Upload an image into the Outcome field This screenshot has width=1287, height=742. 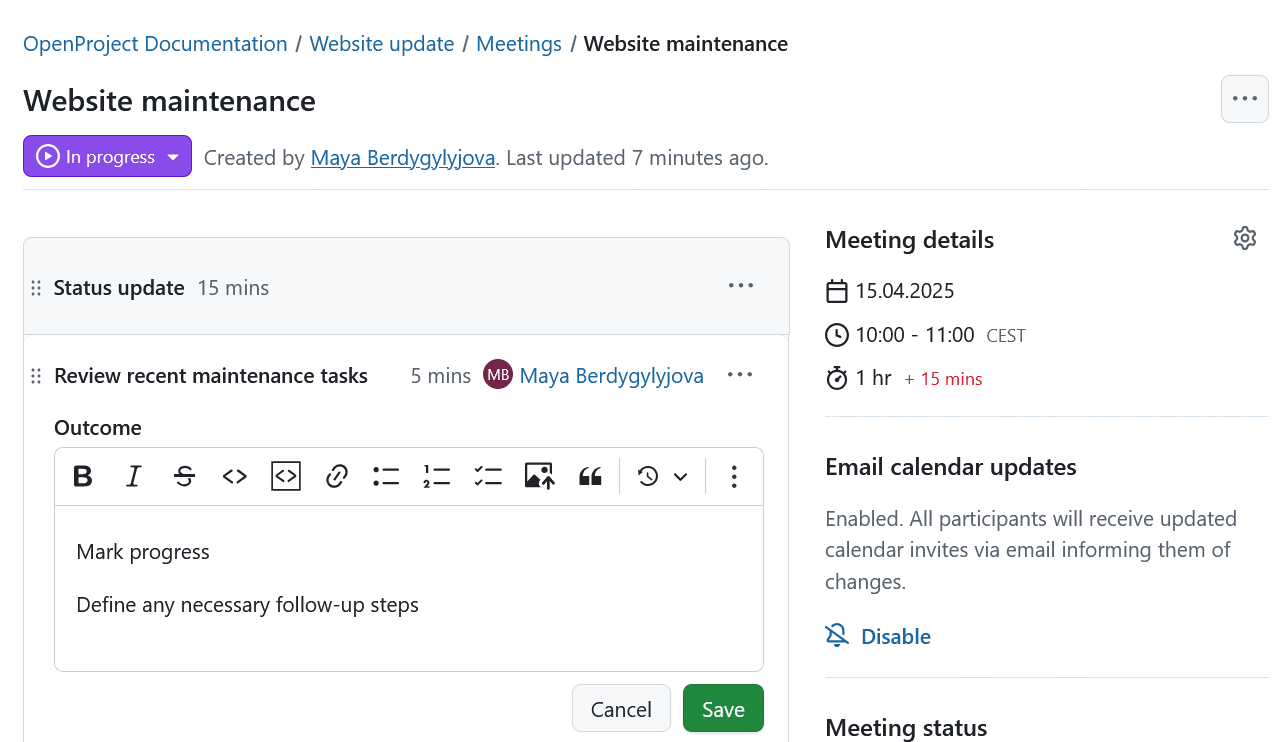click(539, 476)
